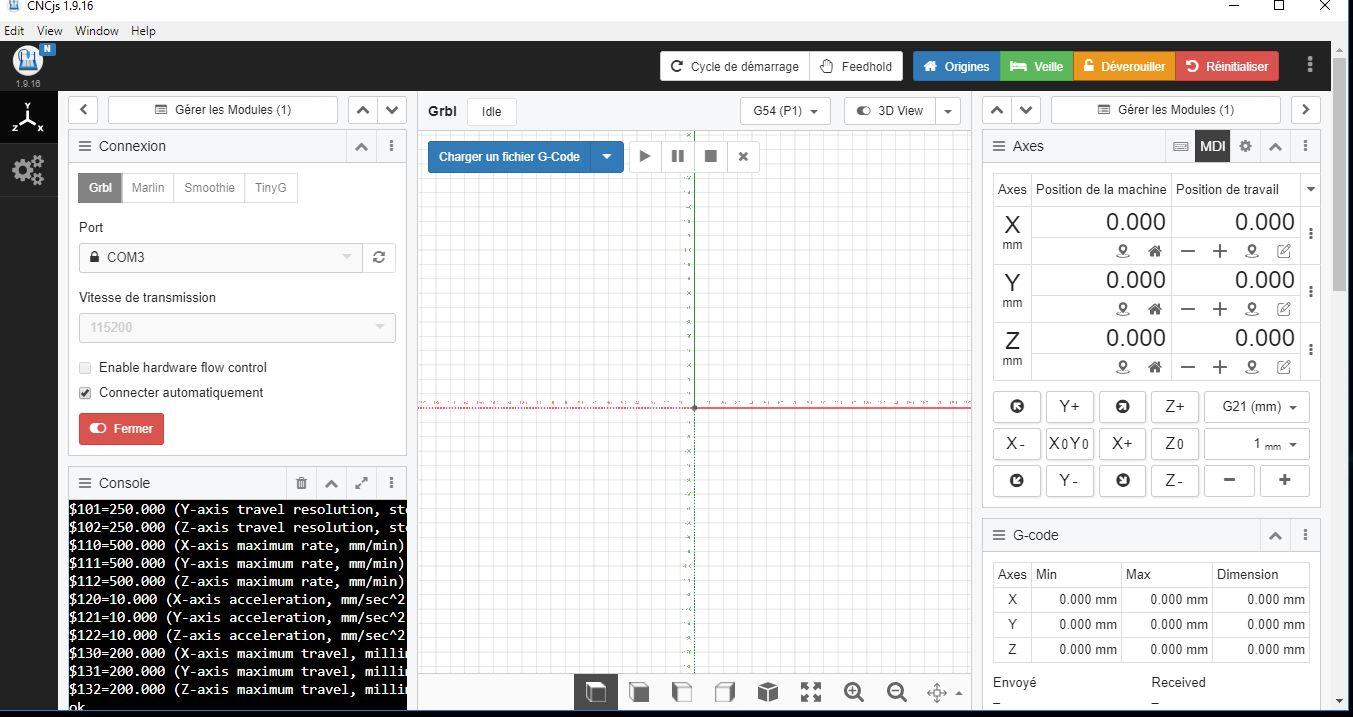The width and height of the screenshot is (1353, 717).
Task: Click the Y+ jog button
Action: 1069,407
